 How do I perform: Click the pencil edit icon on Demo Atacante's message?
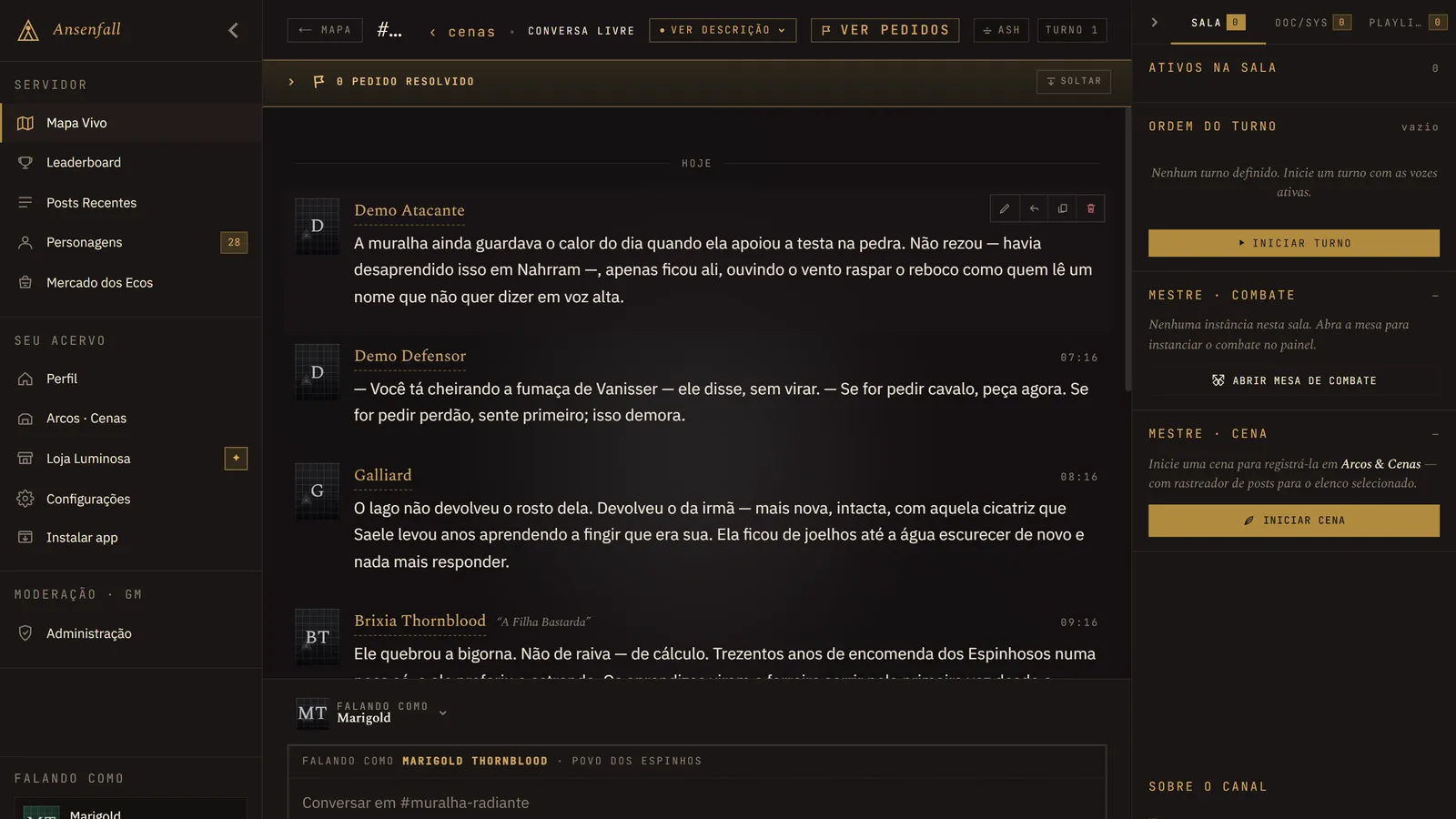coord(1005,208)
